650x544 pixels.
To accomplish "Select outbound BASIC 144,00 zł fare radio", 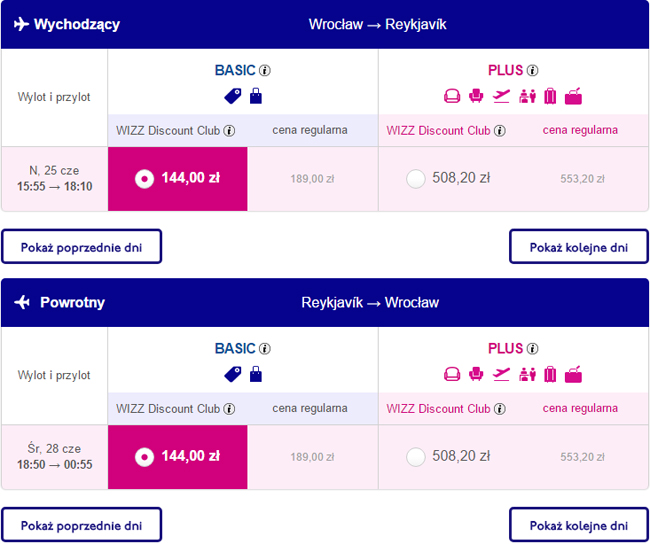I will pos(144,179).
